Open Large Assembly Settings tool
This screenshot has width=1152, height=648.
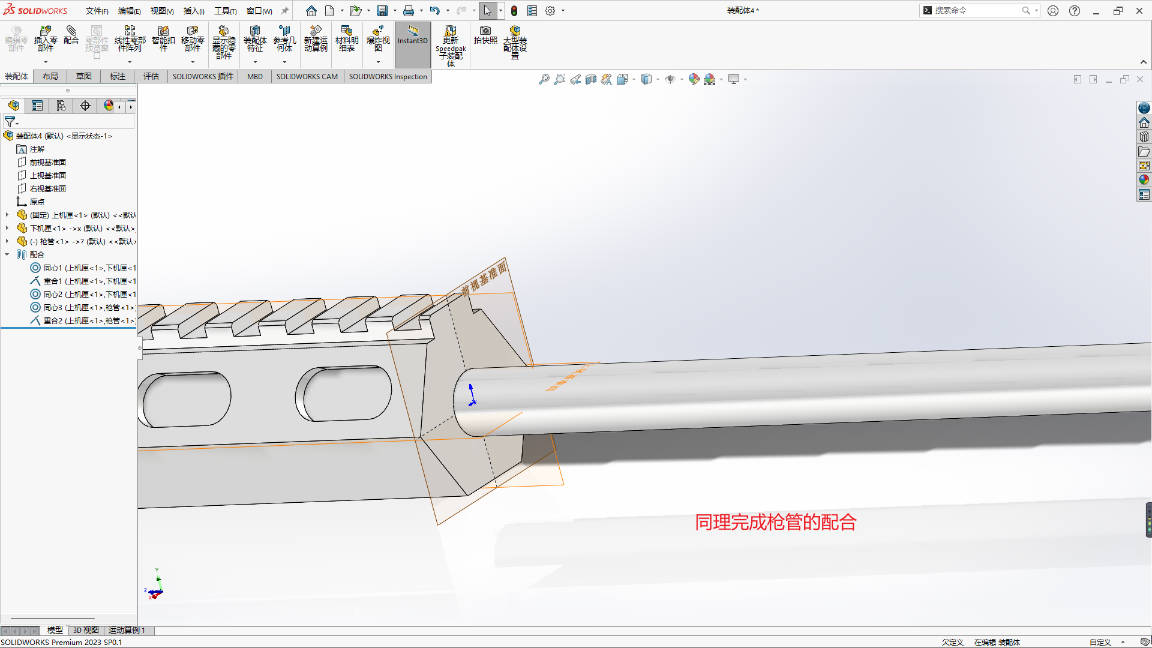tap(515, 41)
